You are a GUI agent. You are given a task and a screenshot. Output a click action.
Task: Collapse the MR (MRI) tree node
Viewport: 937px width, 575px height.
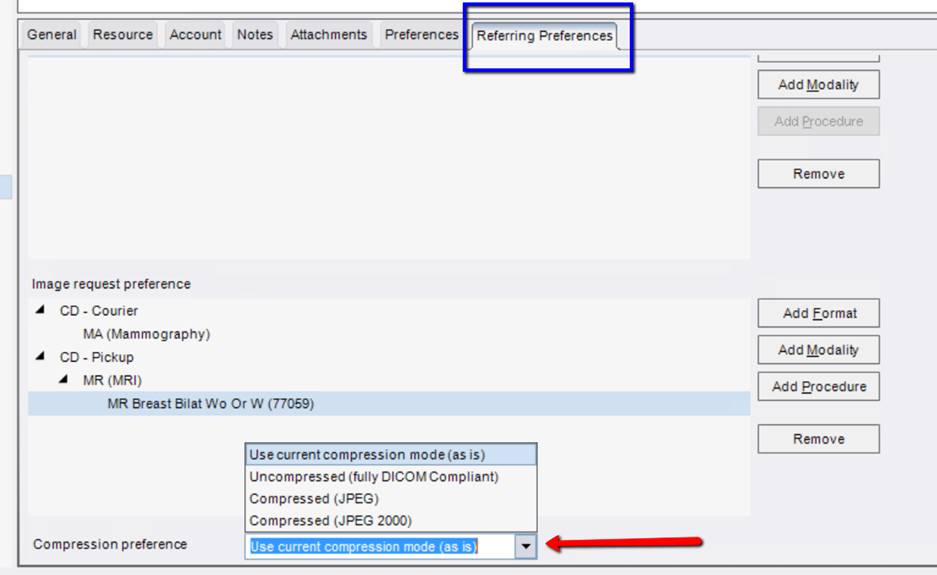coord(64,380)
